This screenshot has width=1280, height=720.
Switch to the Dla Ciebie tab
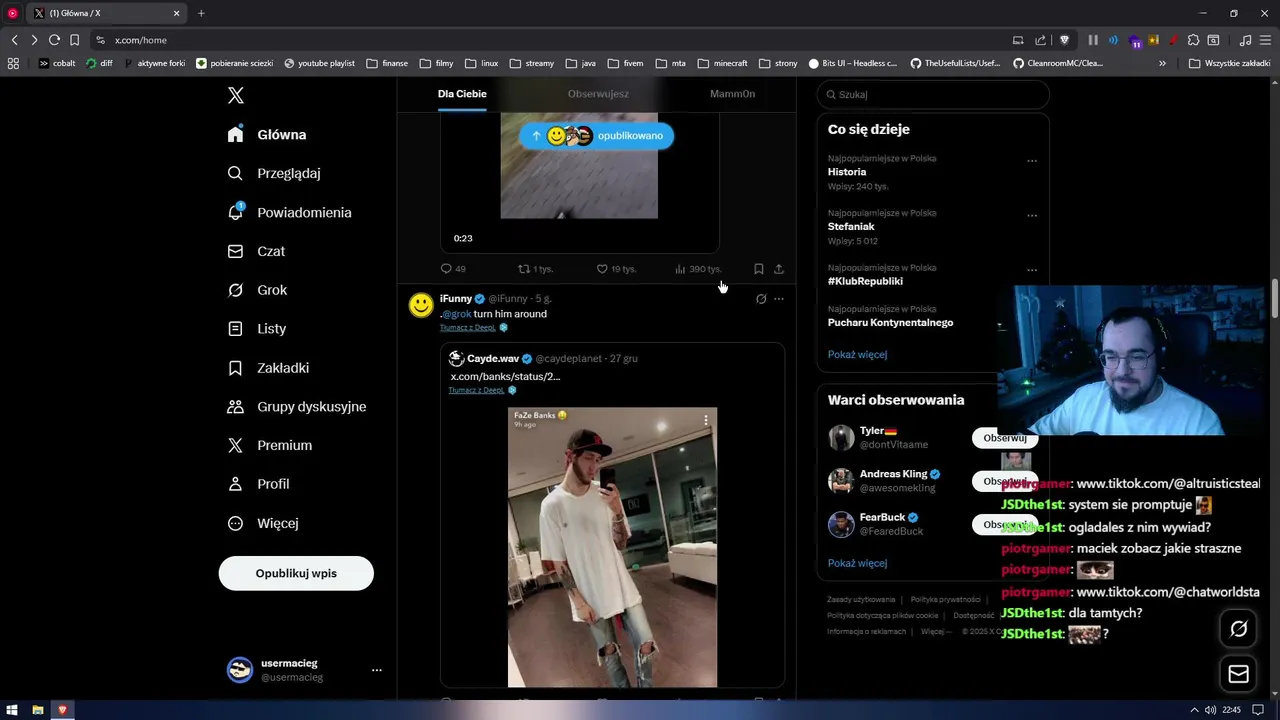click(462, 94)
